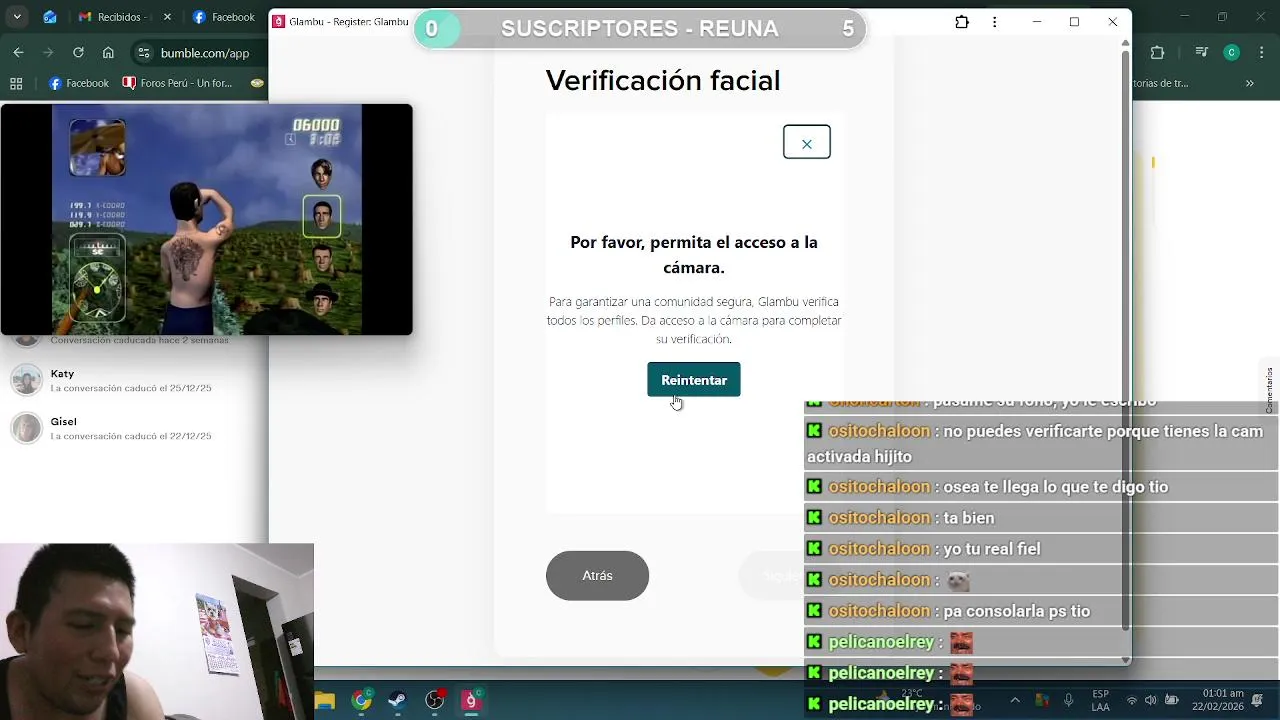Viewport: 1280px width, 720px height.
Task: Click the game video overlay thumbnail
Action: 206,219
